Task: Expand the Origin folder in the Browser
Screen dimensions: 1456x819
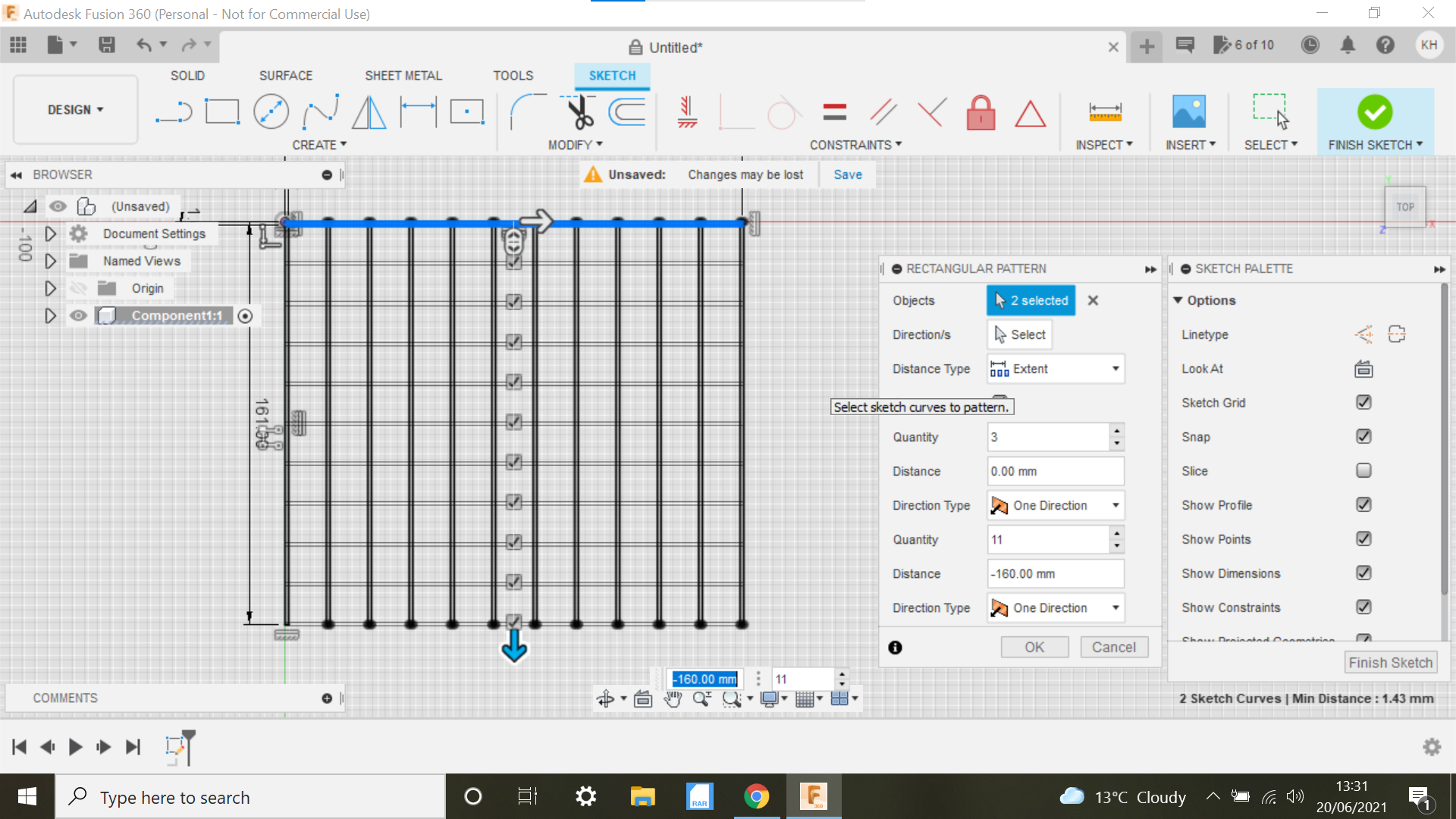Action: (x=50, y=288)
